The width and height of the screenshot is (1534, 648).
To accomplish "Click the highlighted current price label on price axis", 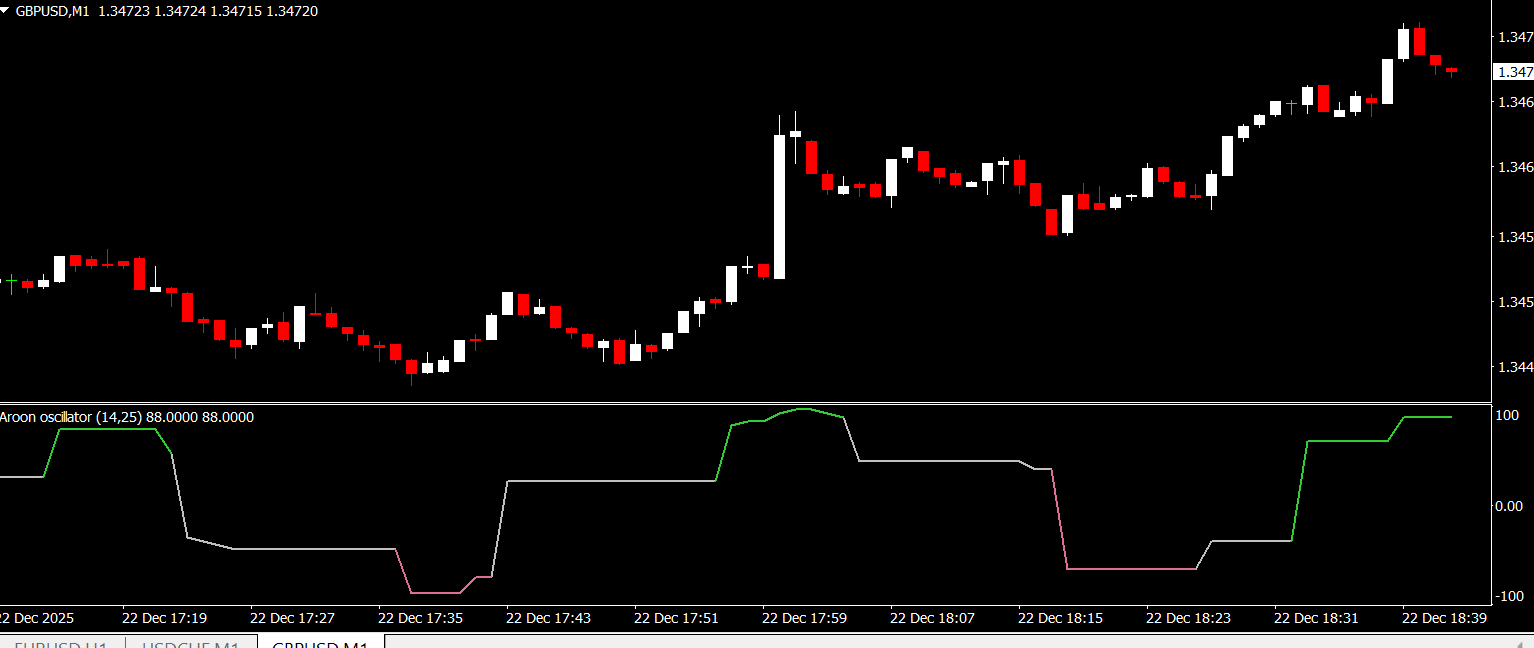I will pyautogui.click(x=1512, y=72).
